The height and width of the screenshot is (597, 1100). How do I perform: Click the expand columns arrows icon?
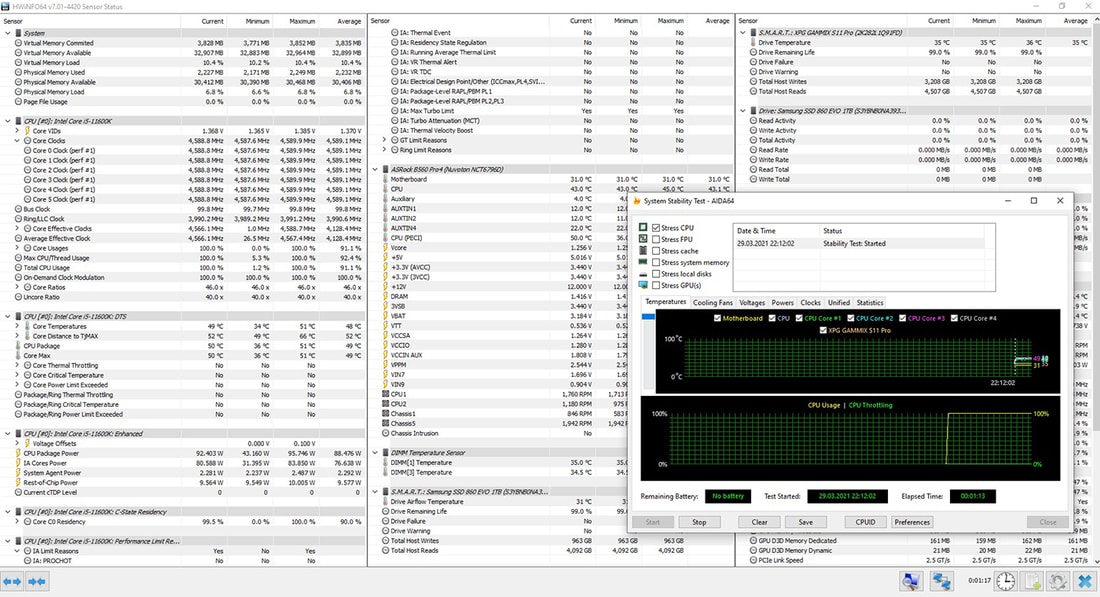coord(13,581)
